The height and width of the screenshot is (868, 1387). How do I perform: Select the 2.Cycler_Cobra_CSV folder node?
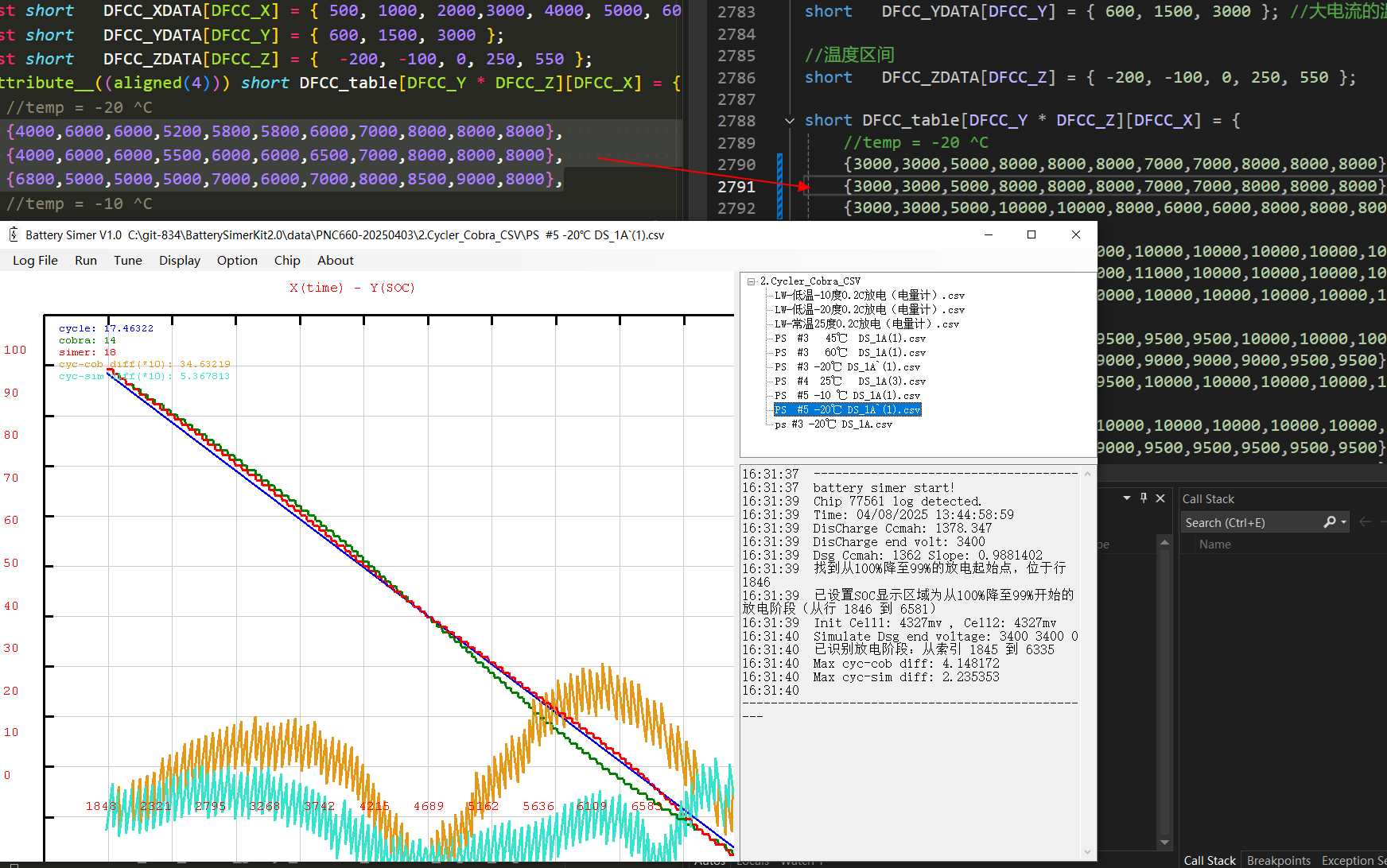click(810, 281)
